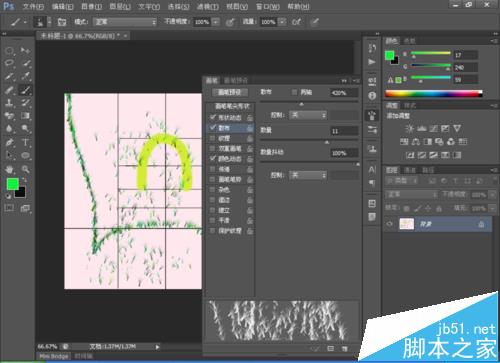Screen dimensions: 500x363
Task: Open the Mini Bridge tab
Action: coord(54,356)
